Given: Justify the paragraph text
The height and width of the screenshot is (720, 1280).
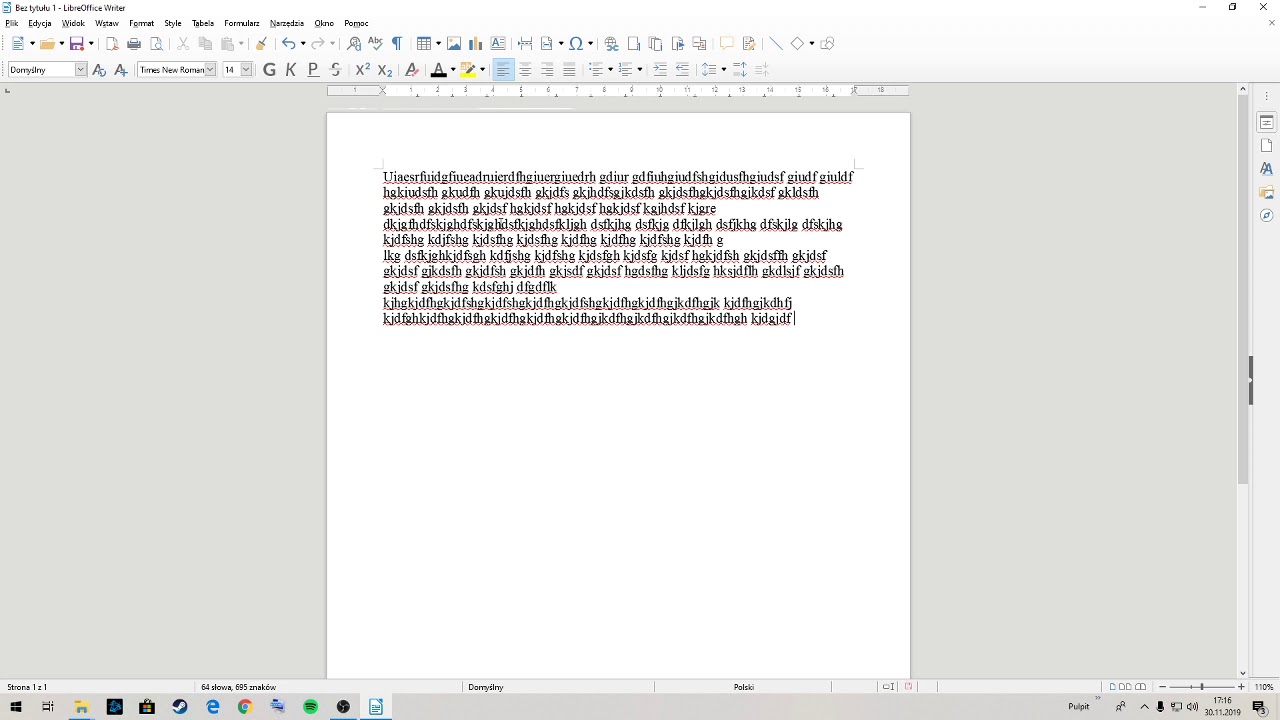Looking at the screenshot, I should pyautogui.click(x=569, y=70).
